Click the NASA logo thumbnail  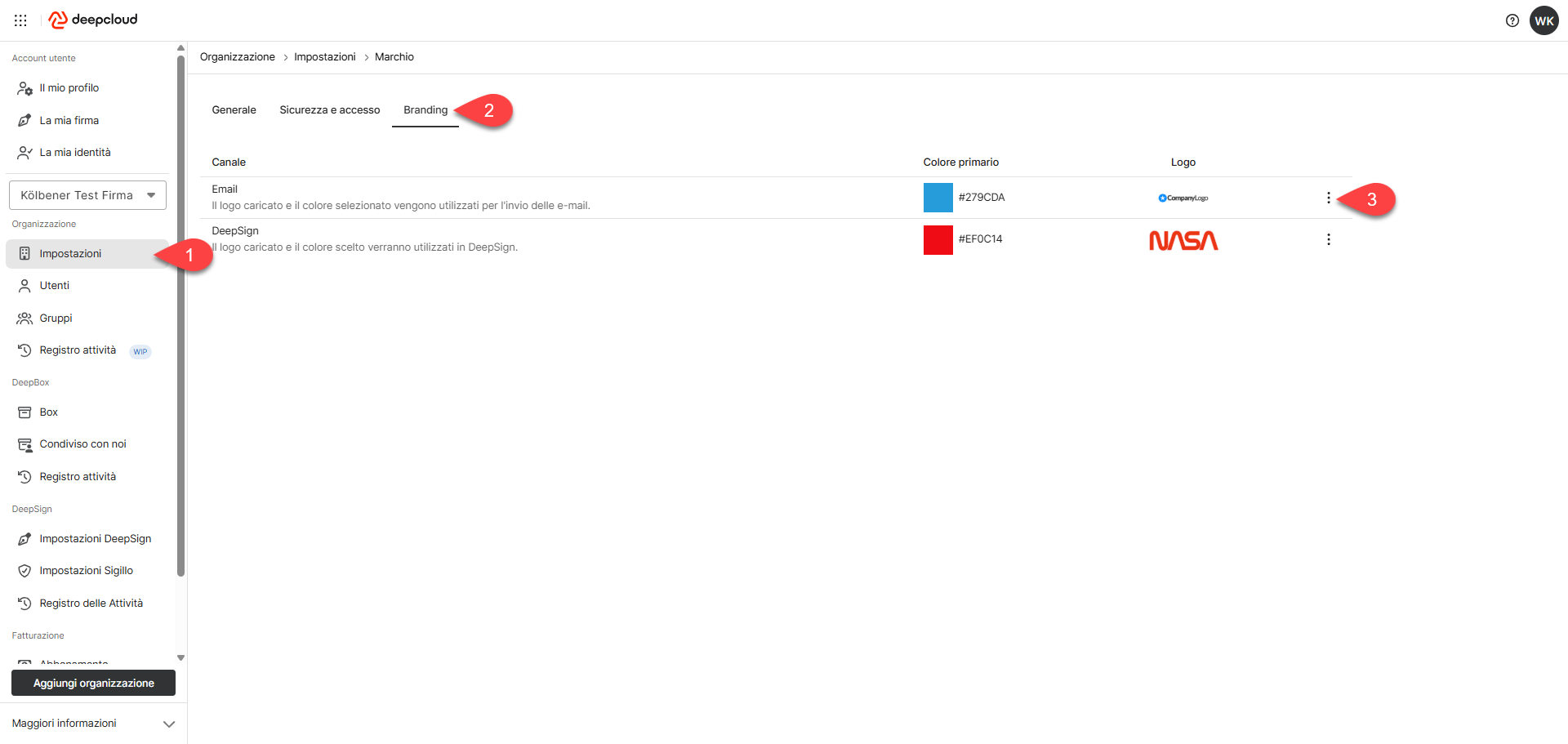1183,240
